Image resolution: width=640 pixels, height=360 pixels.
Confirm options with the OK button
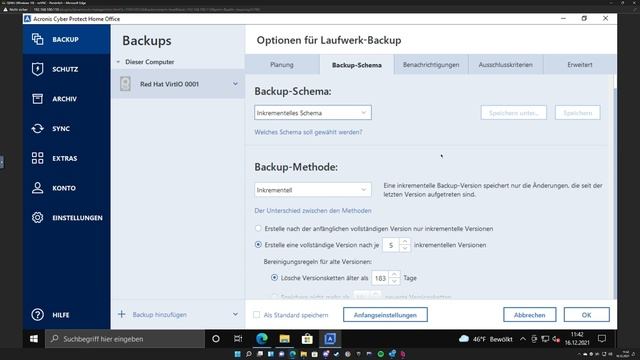pyautogui.click(x=587, y=315)
